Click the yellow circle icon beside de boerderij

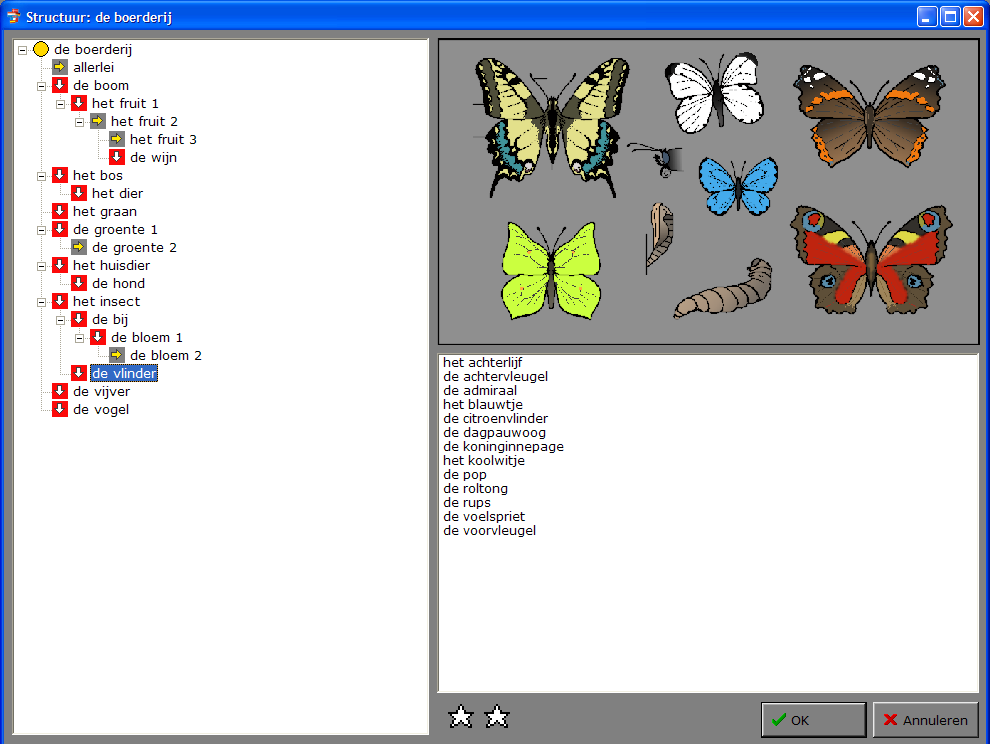tap(41, 49)
